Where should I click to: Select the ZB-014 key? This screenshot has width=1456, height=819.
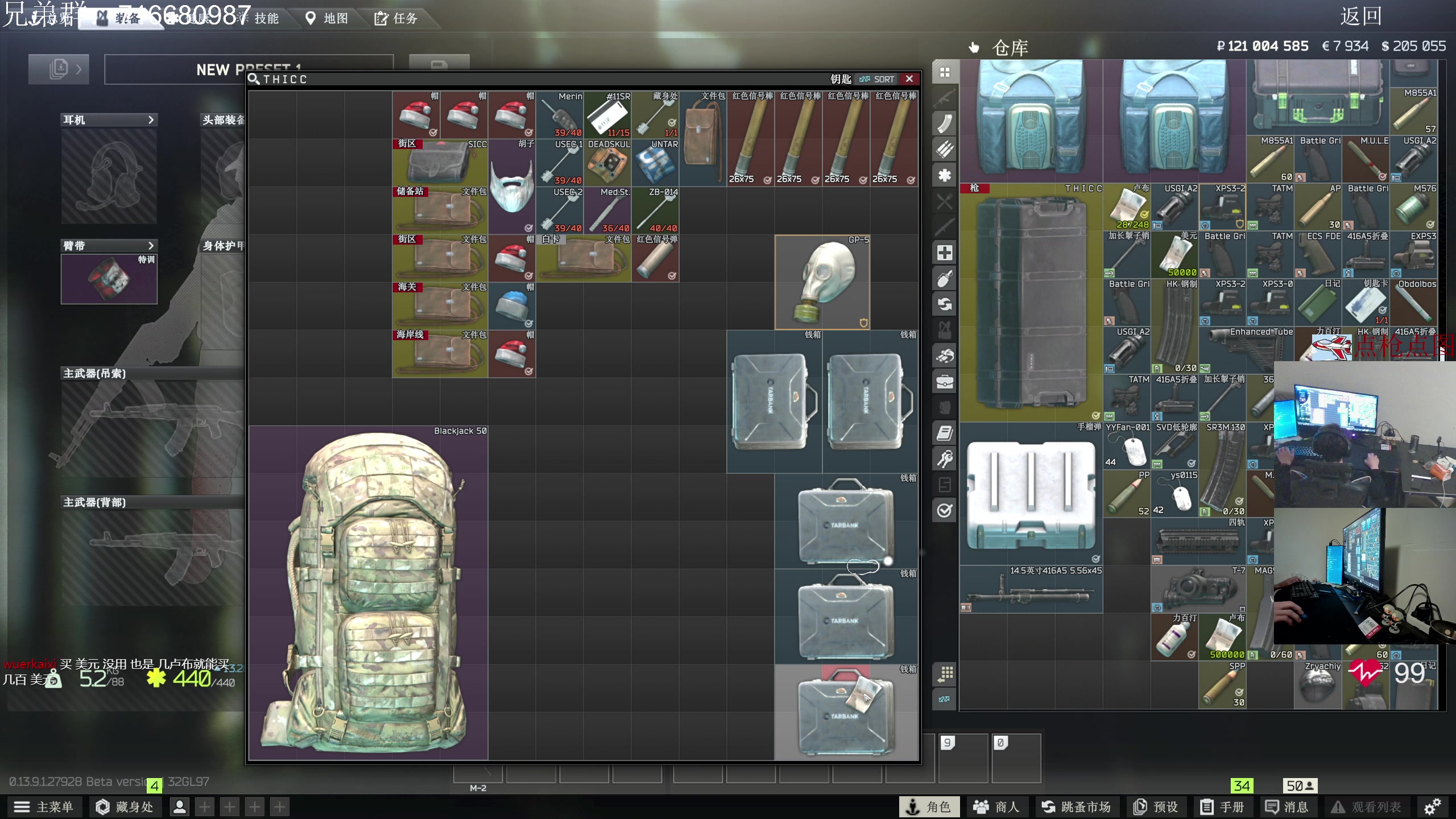[655, 210]
